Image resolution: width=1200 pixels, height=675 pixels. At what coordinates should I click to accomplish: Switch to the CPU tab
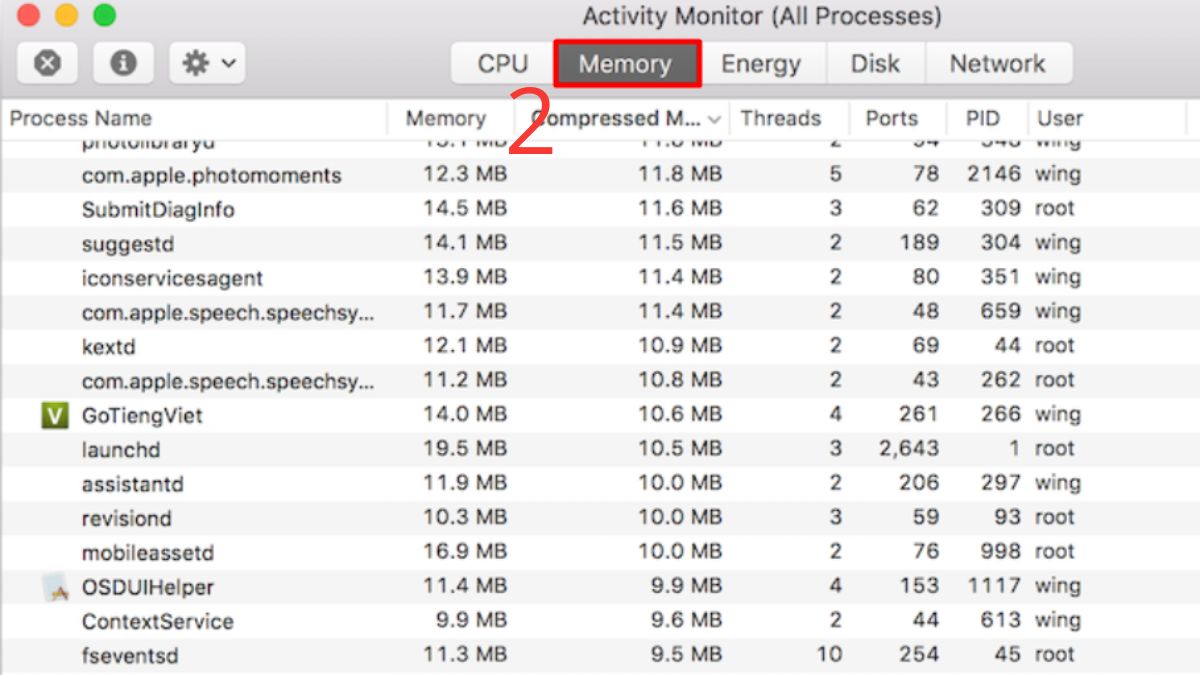click(x=502, y=64)
